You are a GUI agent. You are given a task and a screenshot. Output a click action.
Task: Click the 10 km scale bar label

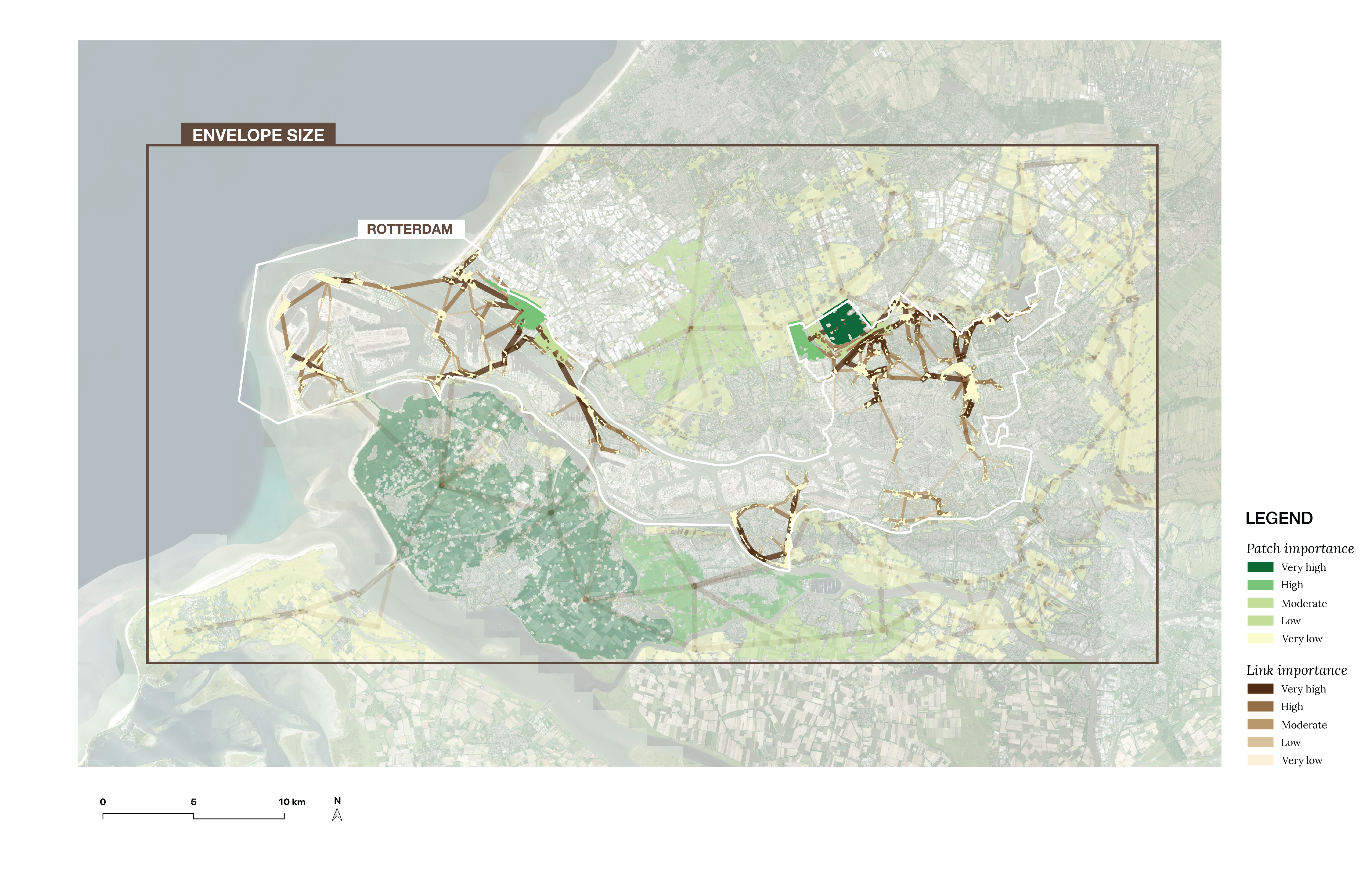[x=292, y=802]
